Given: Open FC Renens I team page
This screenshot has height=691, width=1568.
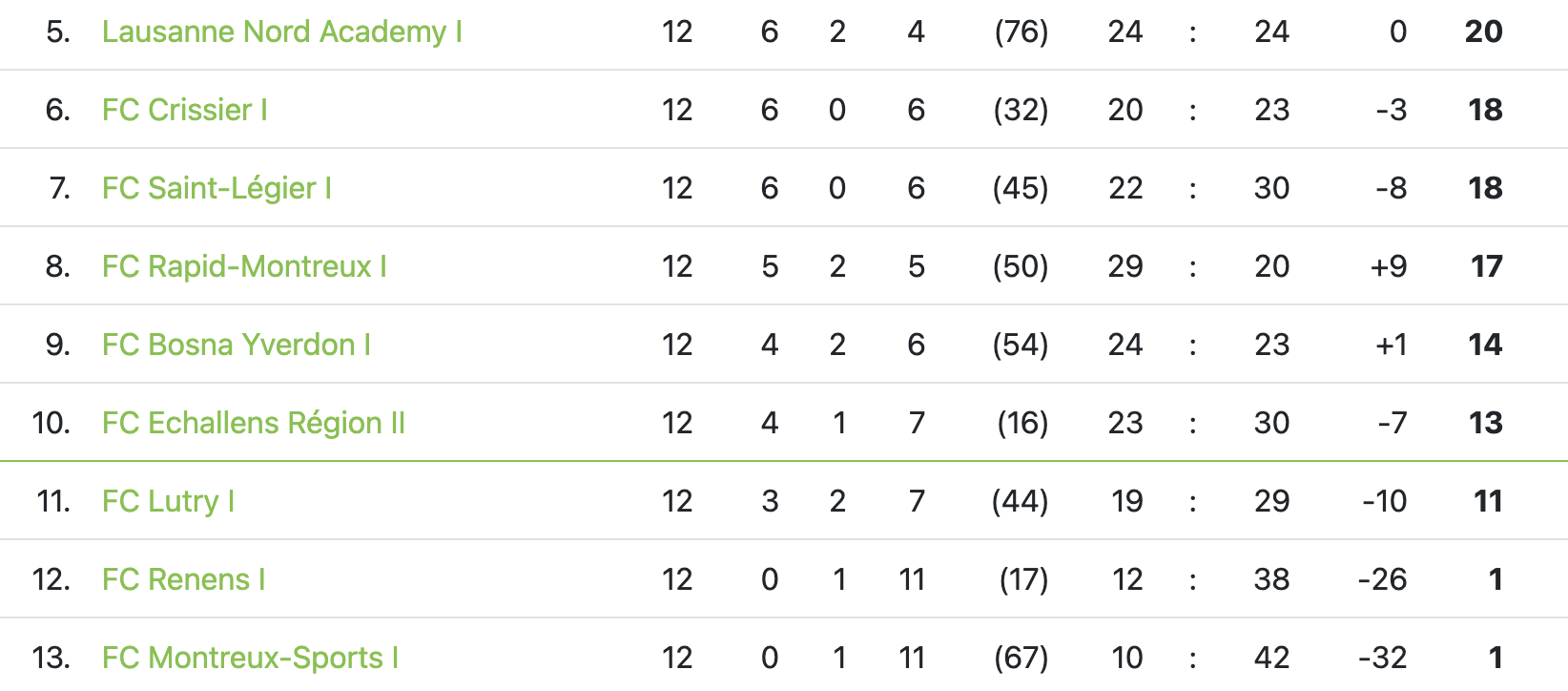Looking at the screenshot, I should [184, 580].
